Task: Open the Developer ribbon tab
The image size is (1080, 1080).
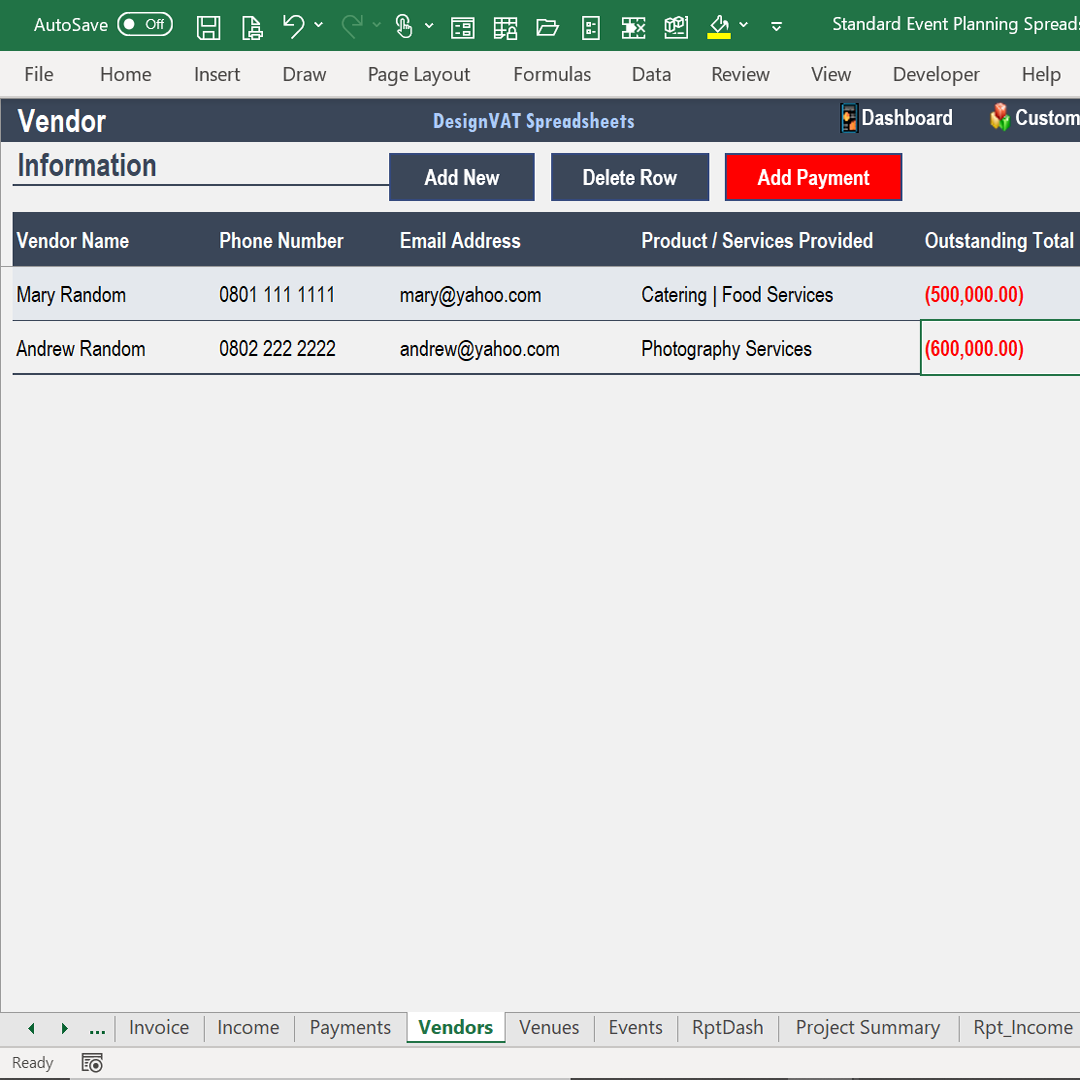Action: tap(936, 74)
